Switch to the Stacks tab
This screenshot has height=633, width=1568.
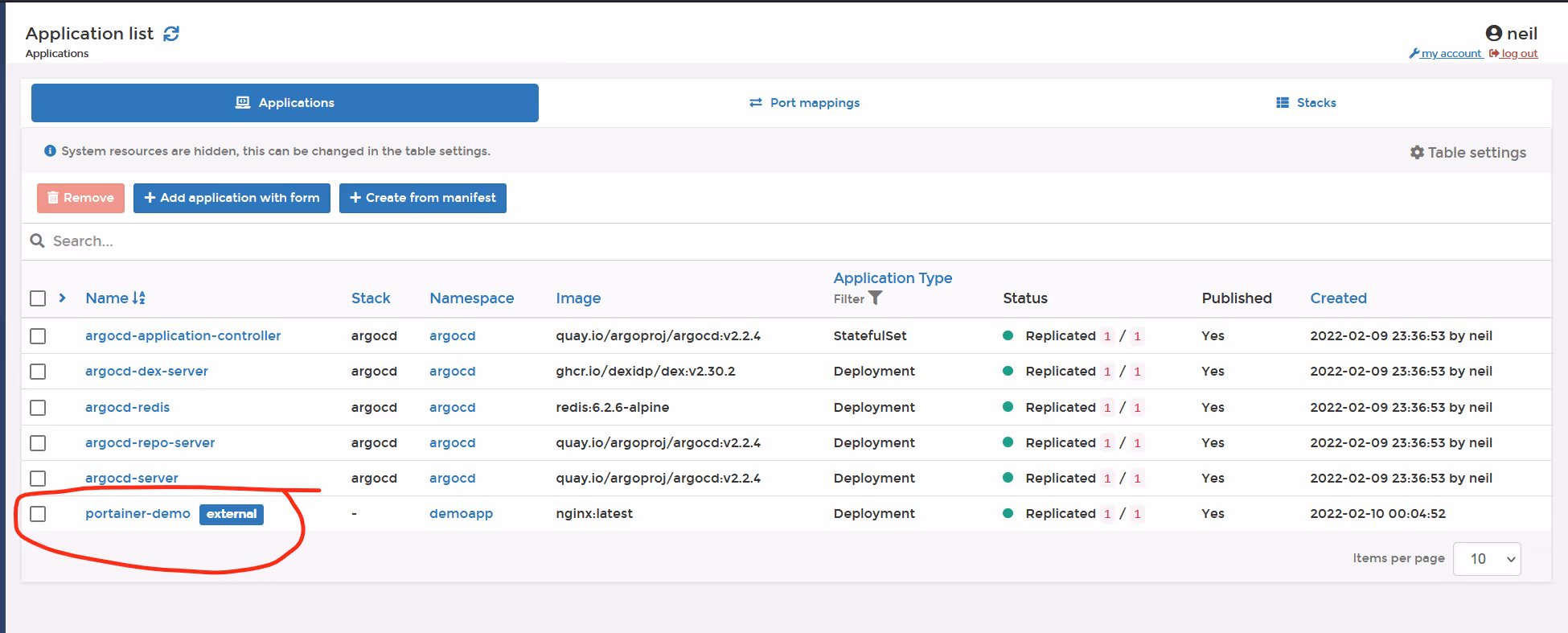pyautogui.click(x=1306, y=103)
